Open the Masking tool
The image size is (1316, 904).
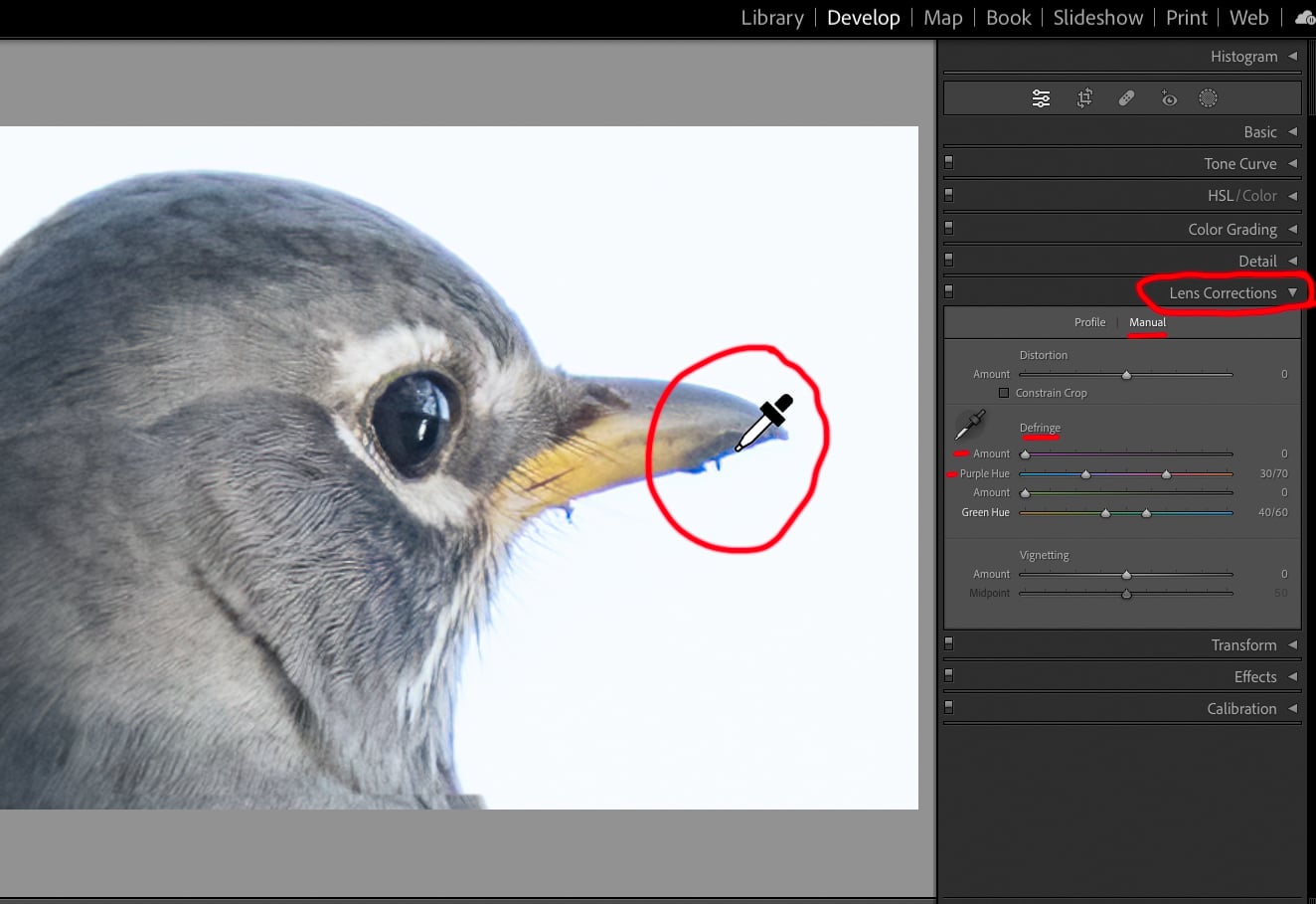point(1208,97)
